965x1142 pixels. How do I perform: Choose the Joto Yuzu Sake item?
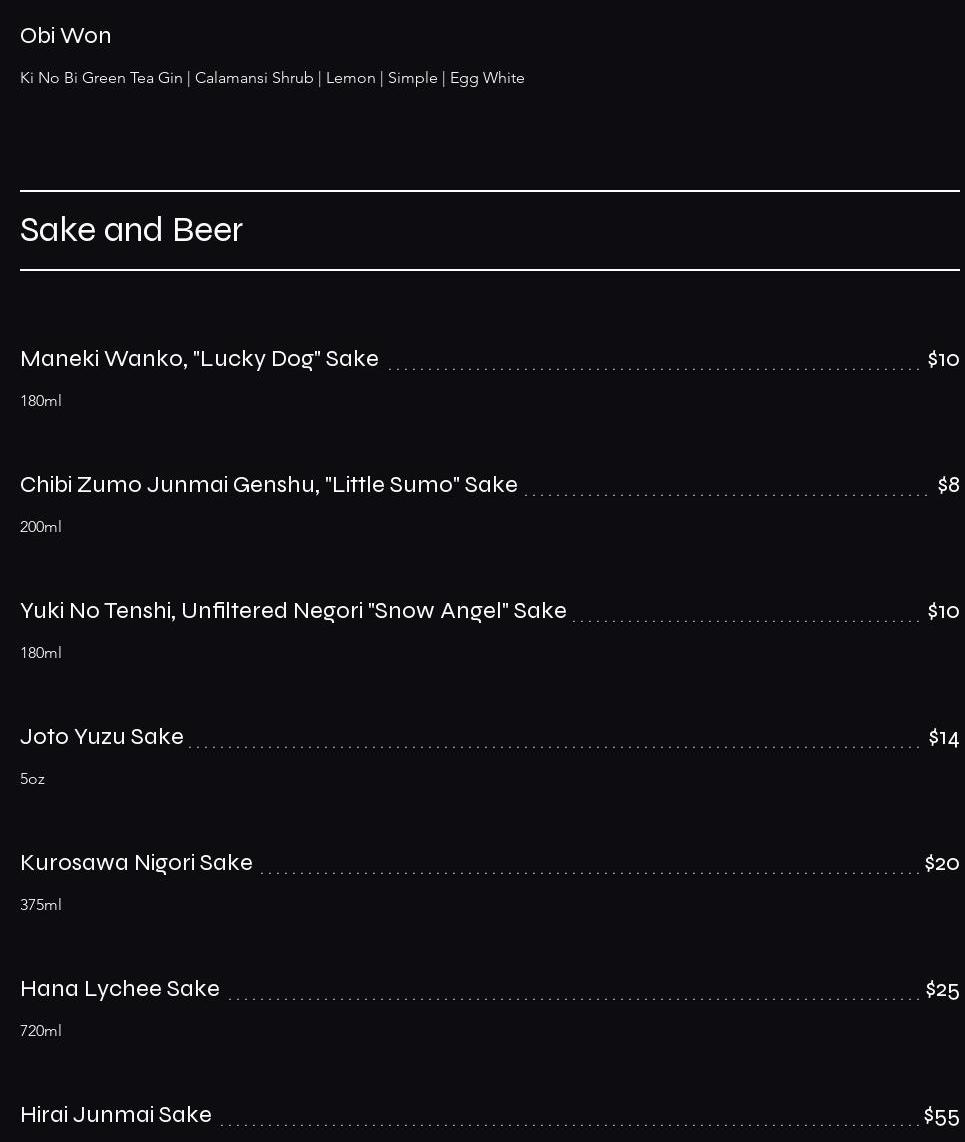pos(102,737)
